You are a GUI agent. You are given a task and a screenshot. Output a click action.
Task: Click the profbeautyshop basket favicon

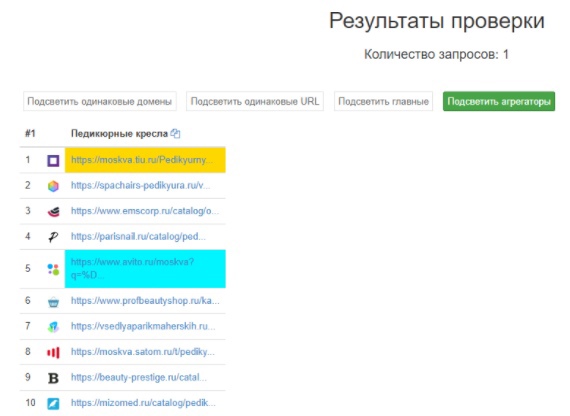point(53,301)
